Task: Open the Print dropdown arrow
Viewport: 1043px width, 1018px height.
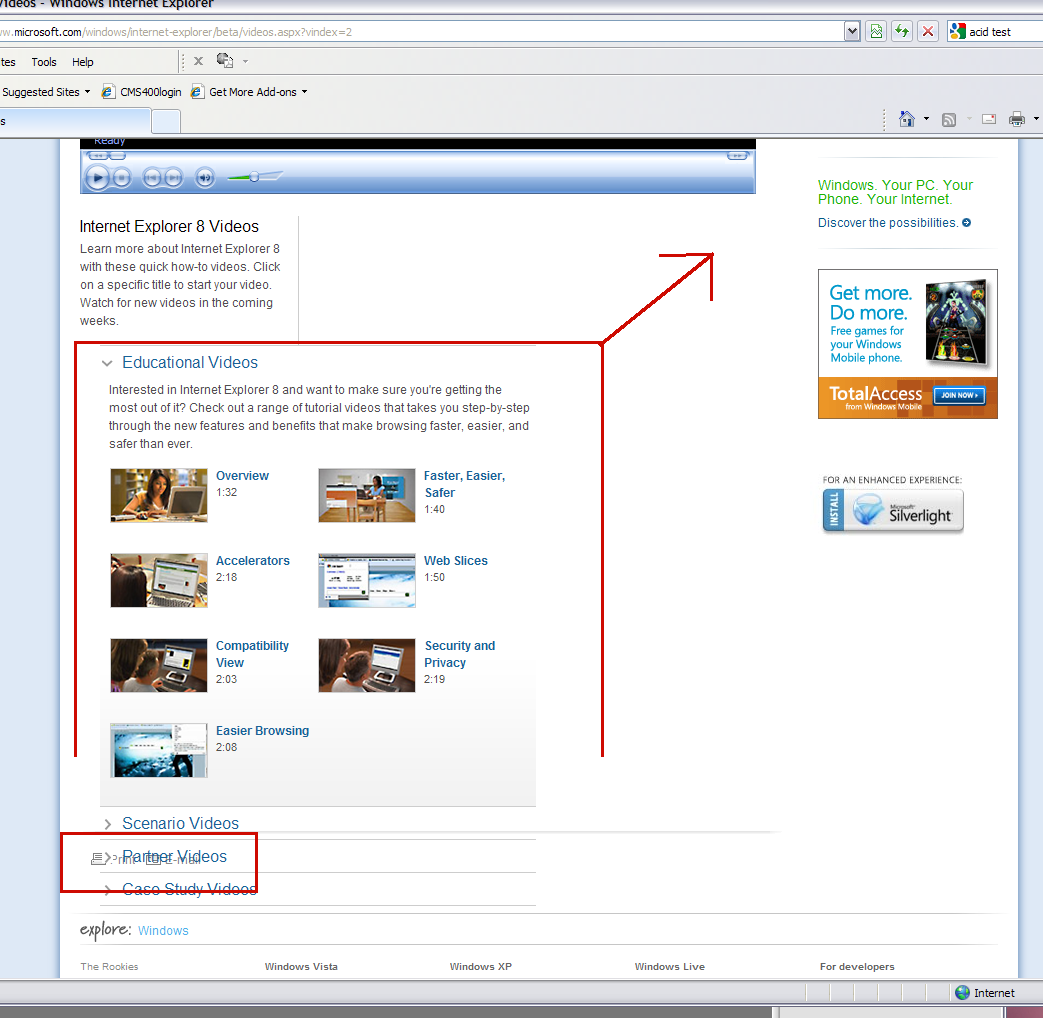Action: pos(1036,119)
